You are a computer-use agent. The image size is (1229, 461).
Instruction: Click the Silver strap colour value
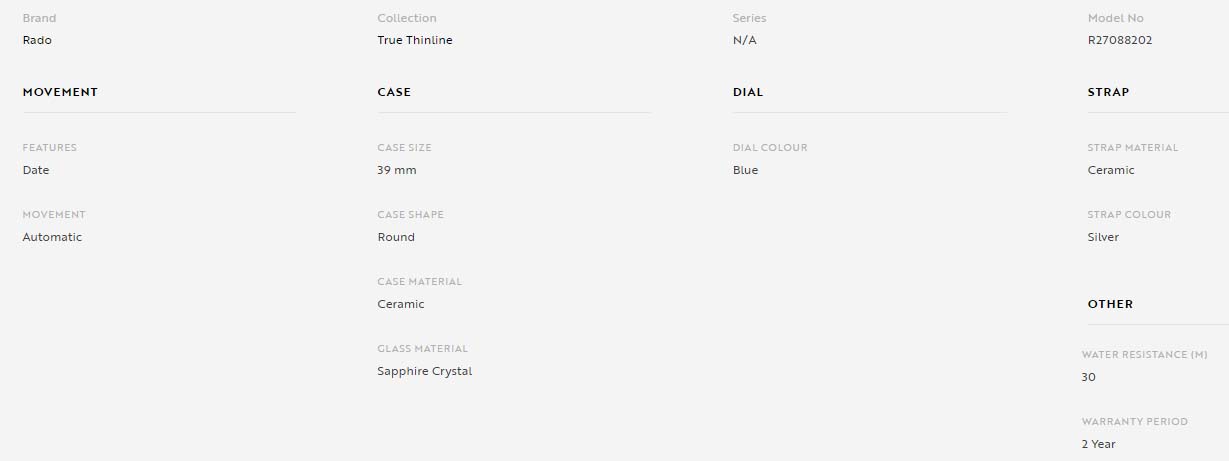coord(1103,237)
